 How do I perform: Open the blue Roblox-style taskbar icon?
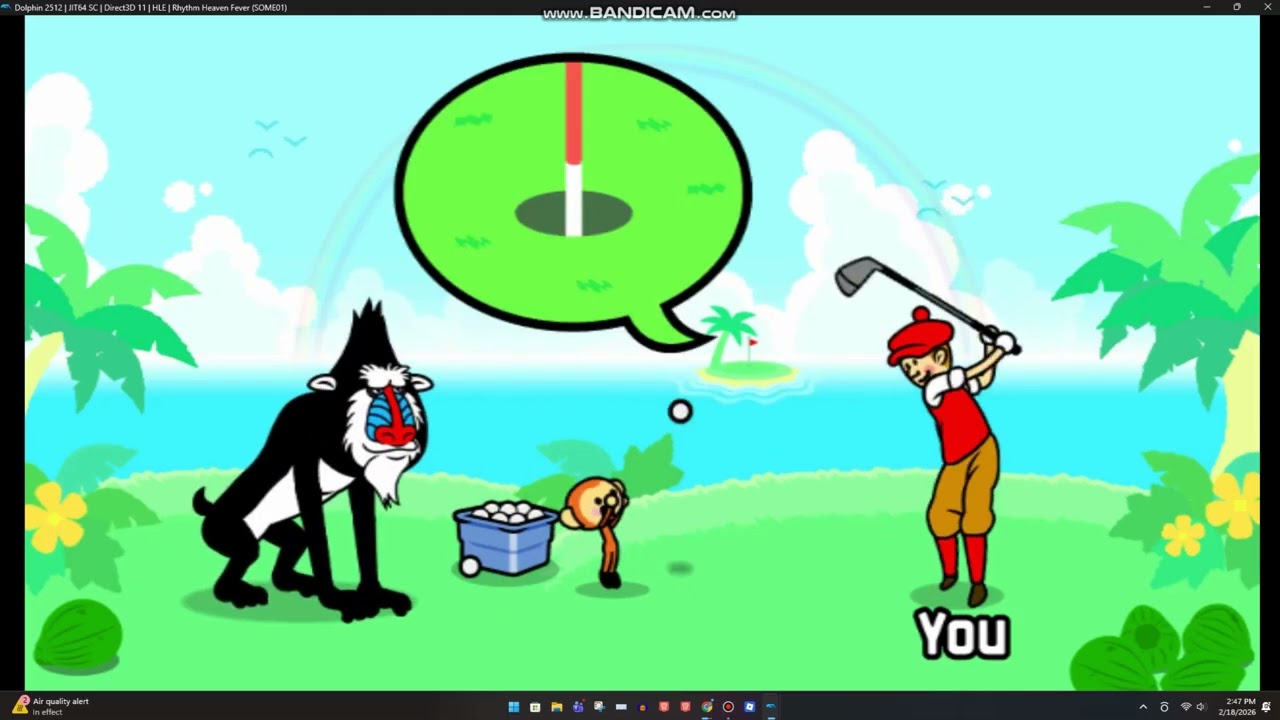point(749,707)
